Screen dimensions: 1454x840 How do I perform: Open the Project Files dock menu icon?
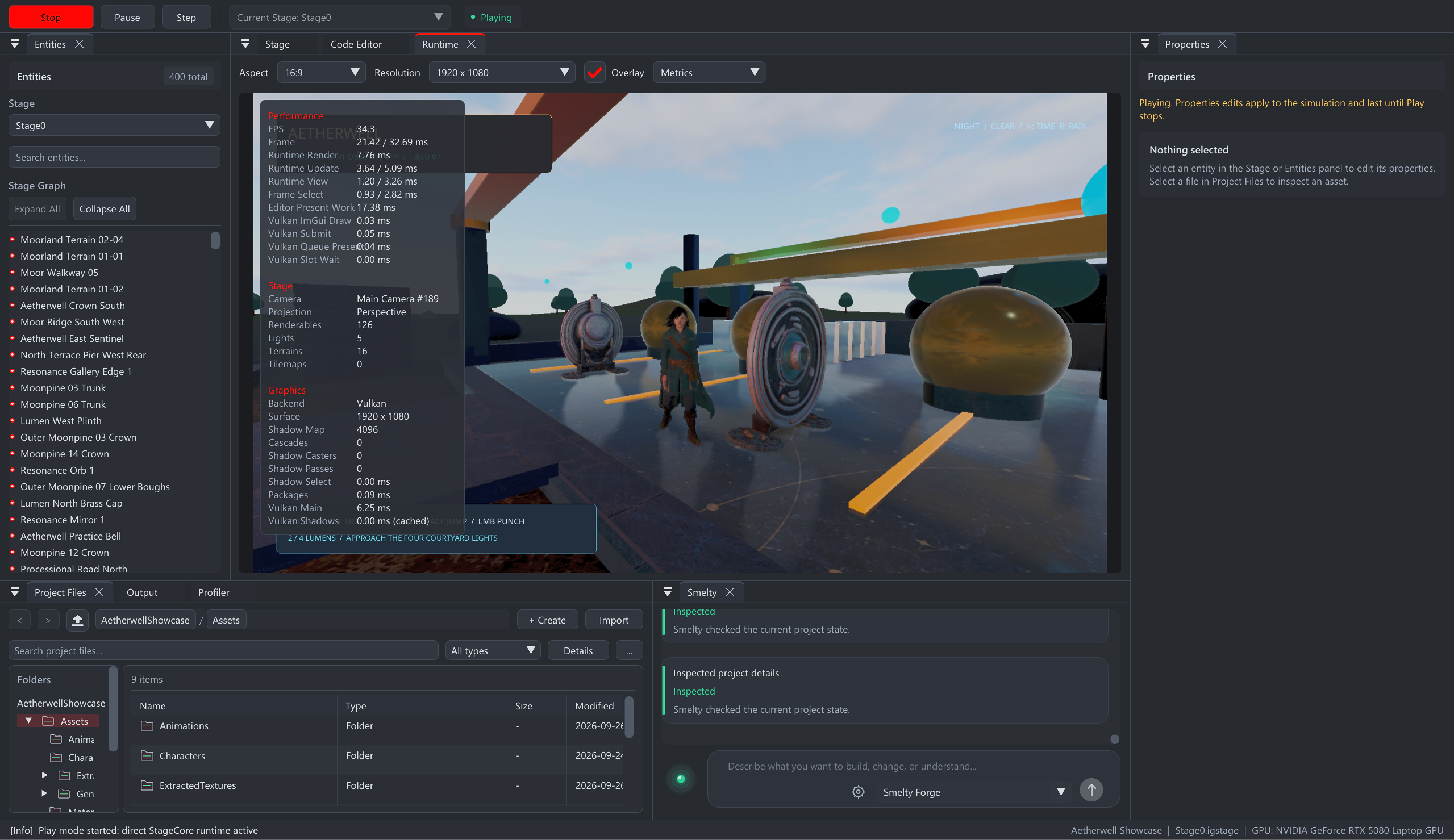click(15, 592)
